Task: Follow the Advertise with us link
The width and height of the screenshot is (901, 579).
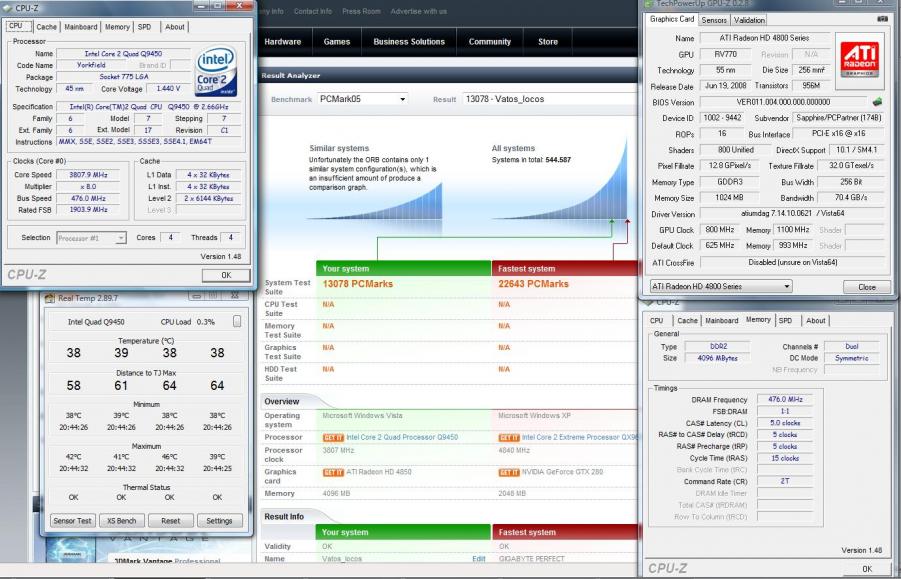Action: 418,11
